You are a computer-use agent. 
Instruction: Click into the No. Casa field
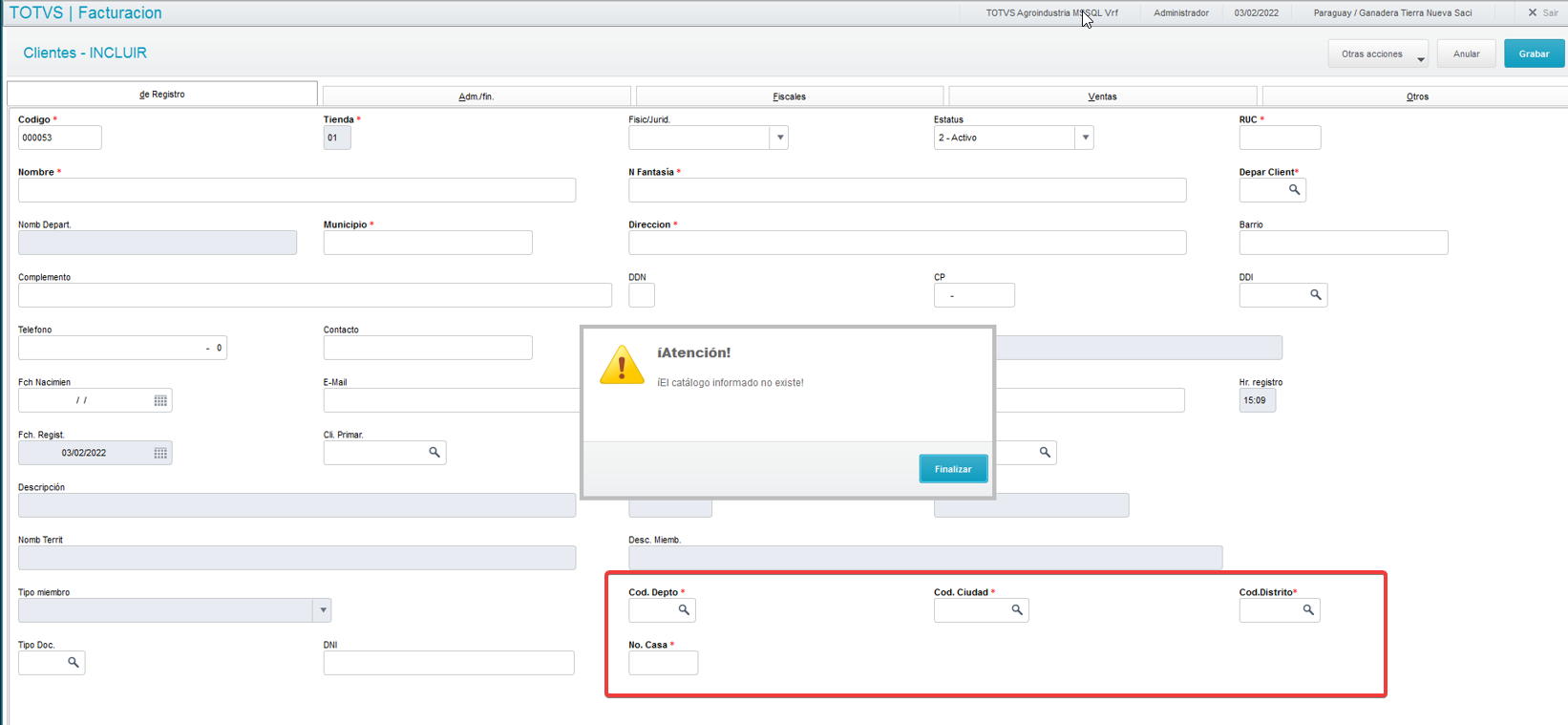tap(663, 663)
